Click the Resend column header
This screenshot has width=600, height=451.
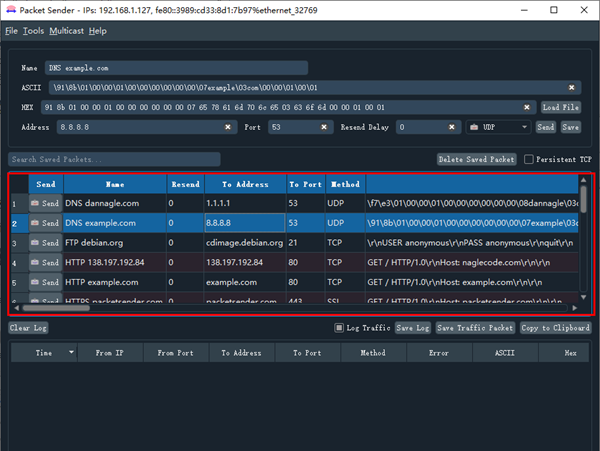tap(186, 184)
